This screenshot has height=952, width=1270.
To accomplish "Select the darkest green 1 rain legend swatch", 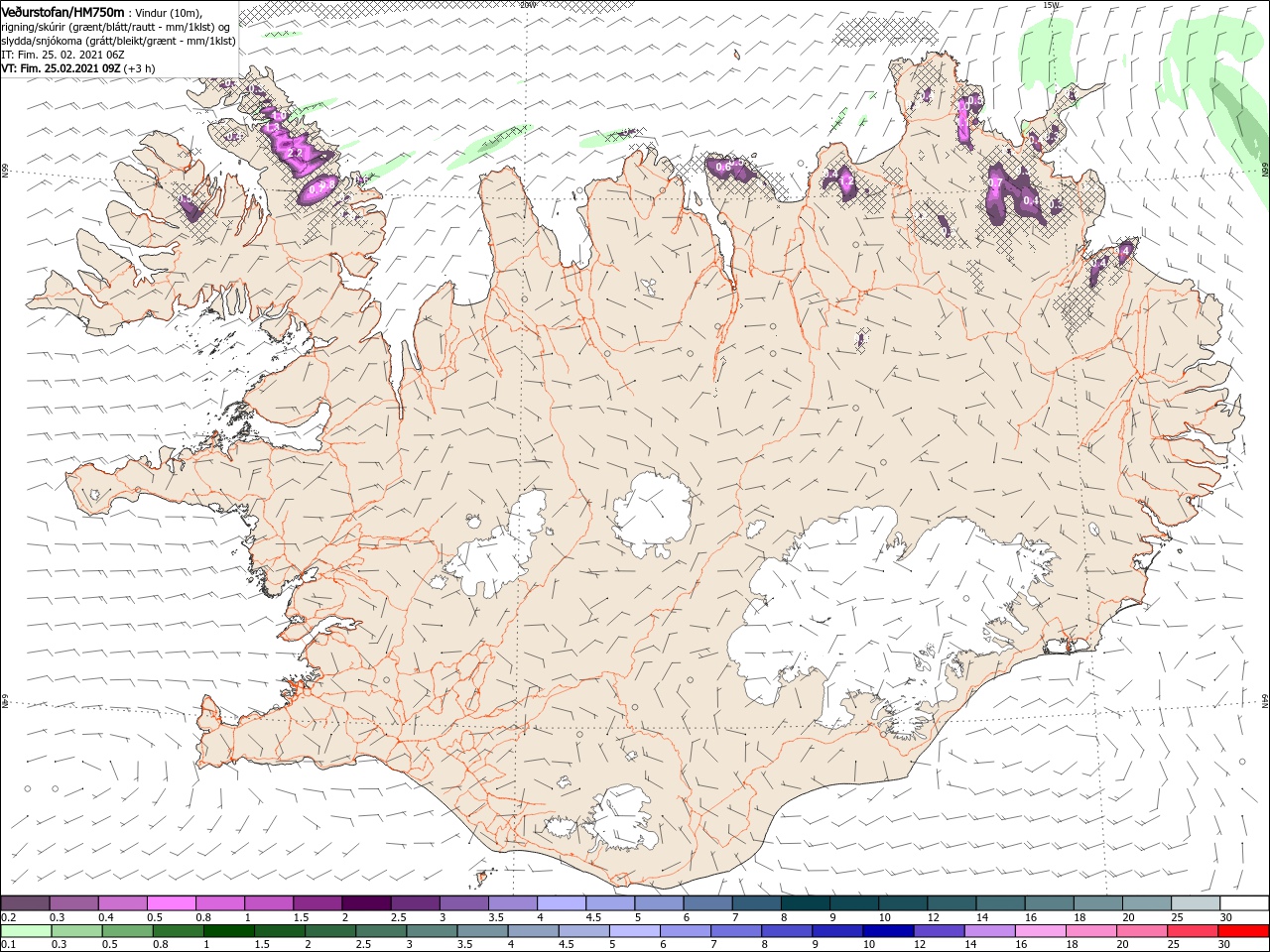I will [x=228, y=931].
